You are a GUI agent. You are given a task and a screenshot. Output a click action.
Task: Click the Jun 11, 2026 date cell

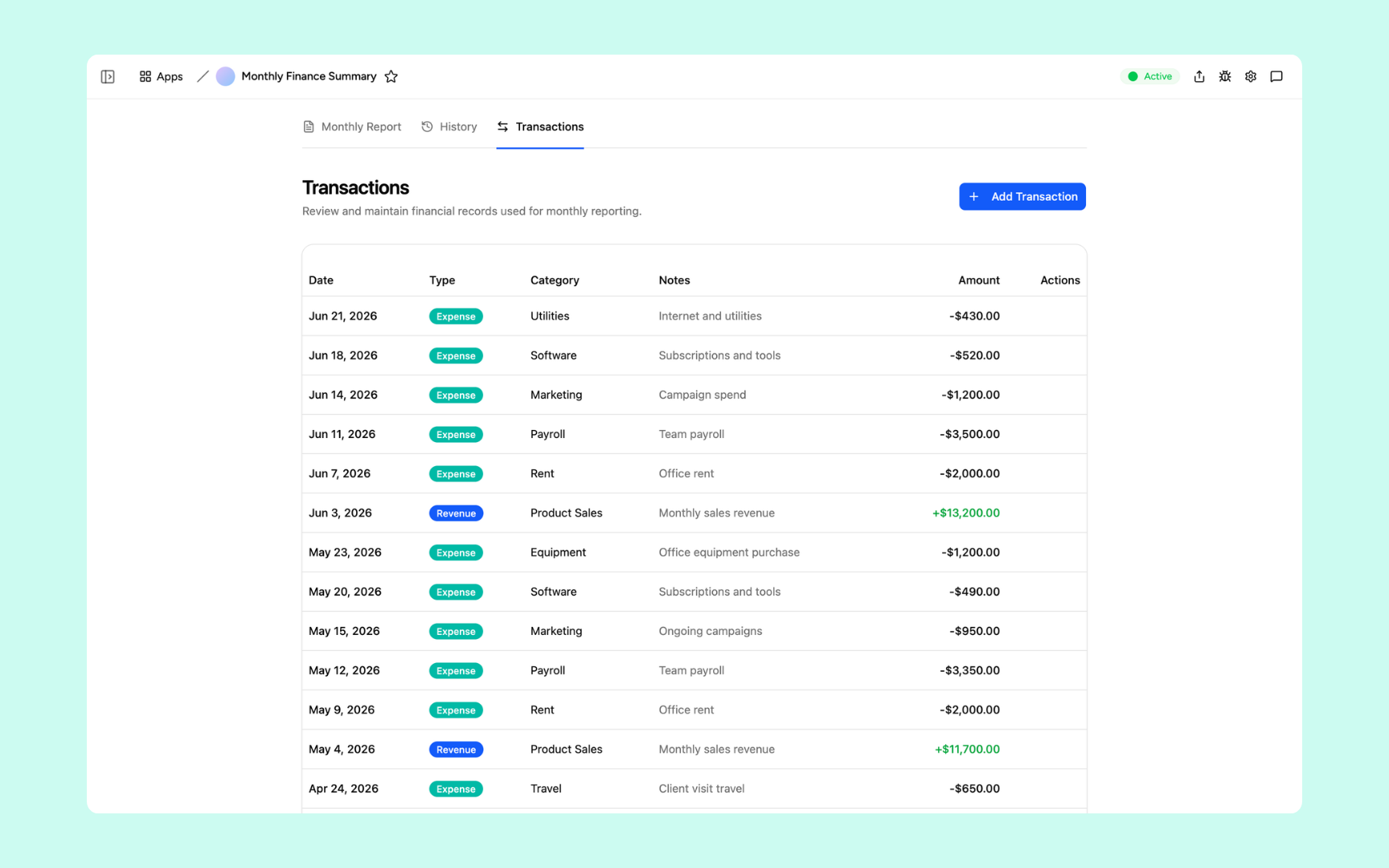point(342,434)
